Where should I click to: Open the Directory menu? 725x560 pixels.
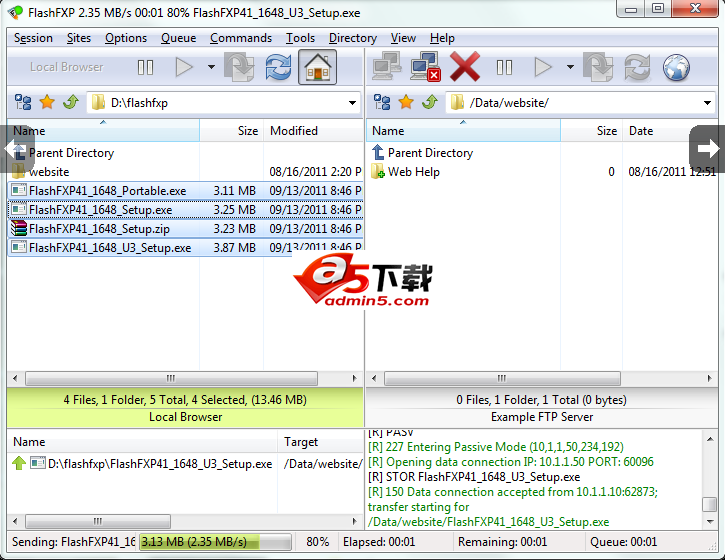click(x=353, y=38)
